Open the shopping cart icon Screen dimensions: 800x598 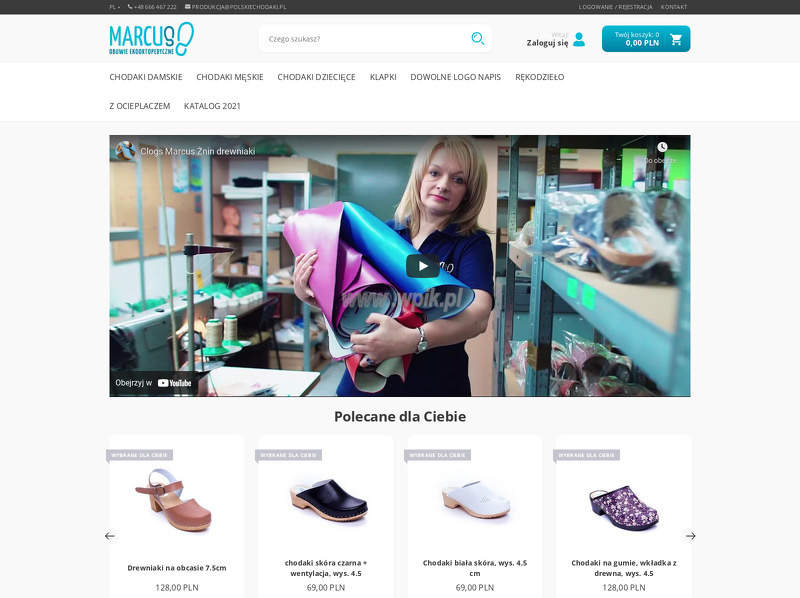tap(676, 39)
